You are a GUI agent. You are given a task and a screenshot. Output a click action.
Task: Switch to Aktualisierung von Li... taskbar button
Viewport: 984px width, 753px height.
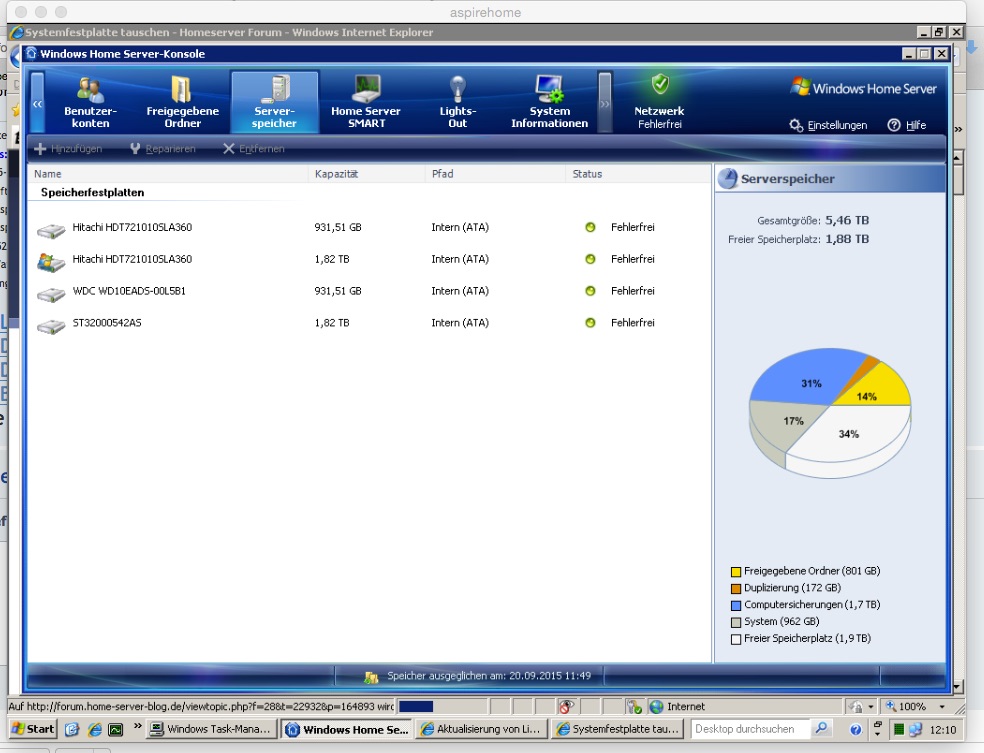pyautogui.click(x=481, y=729)
